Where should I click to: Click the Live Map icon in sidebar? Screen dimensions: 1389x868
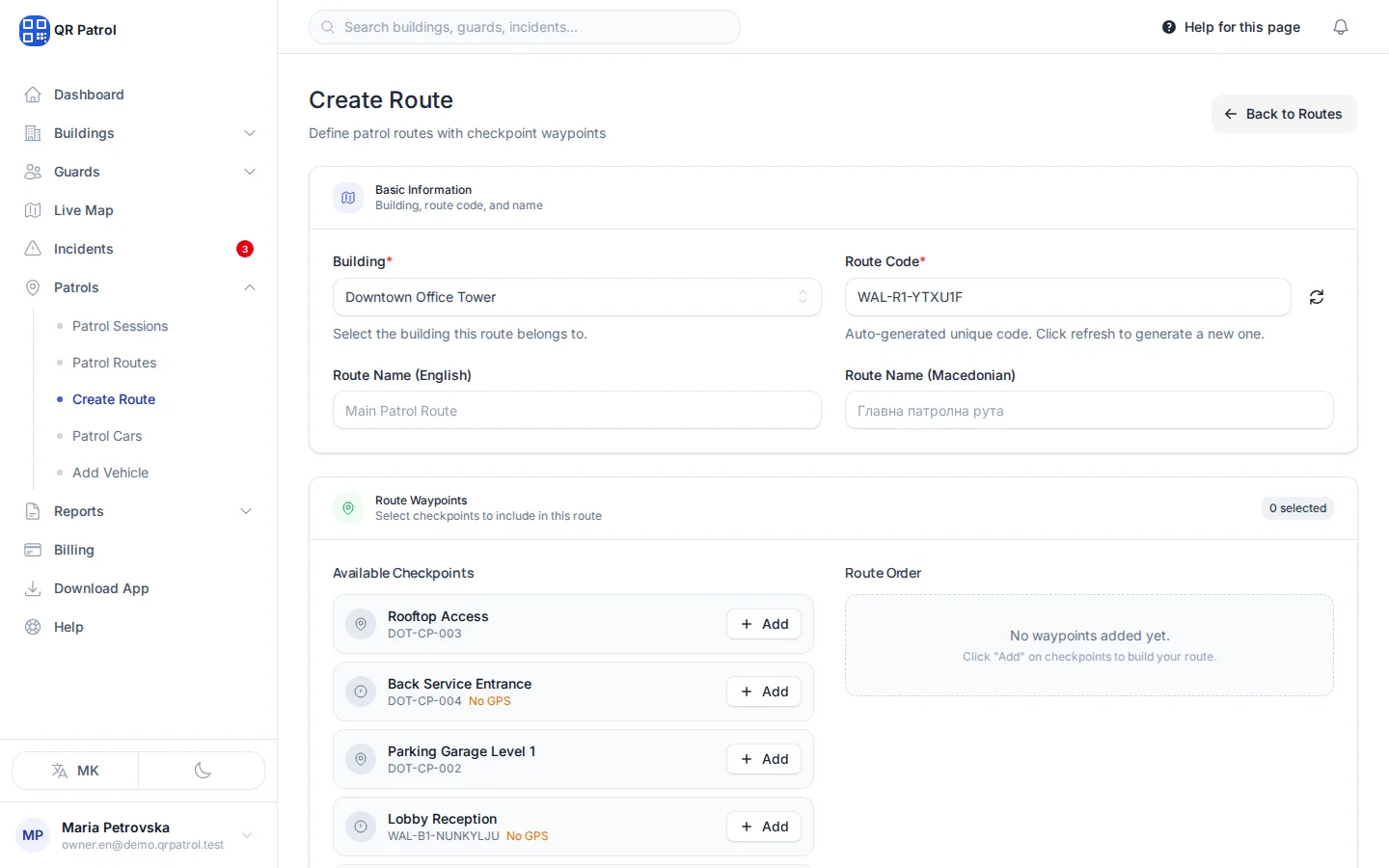33,210
